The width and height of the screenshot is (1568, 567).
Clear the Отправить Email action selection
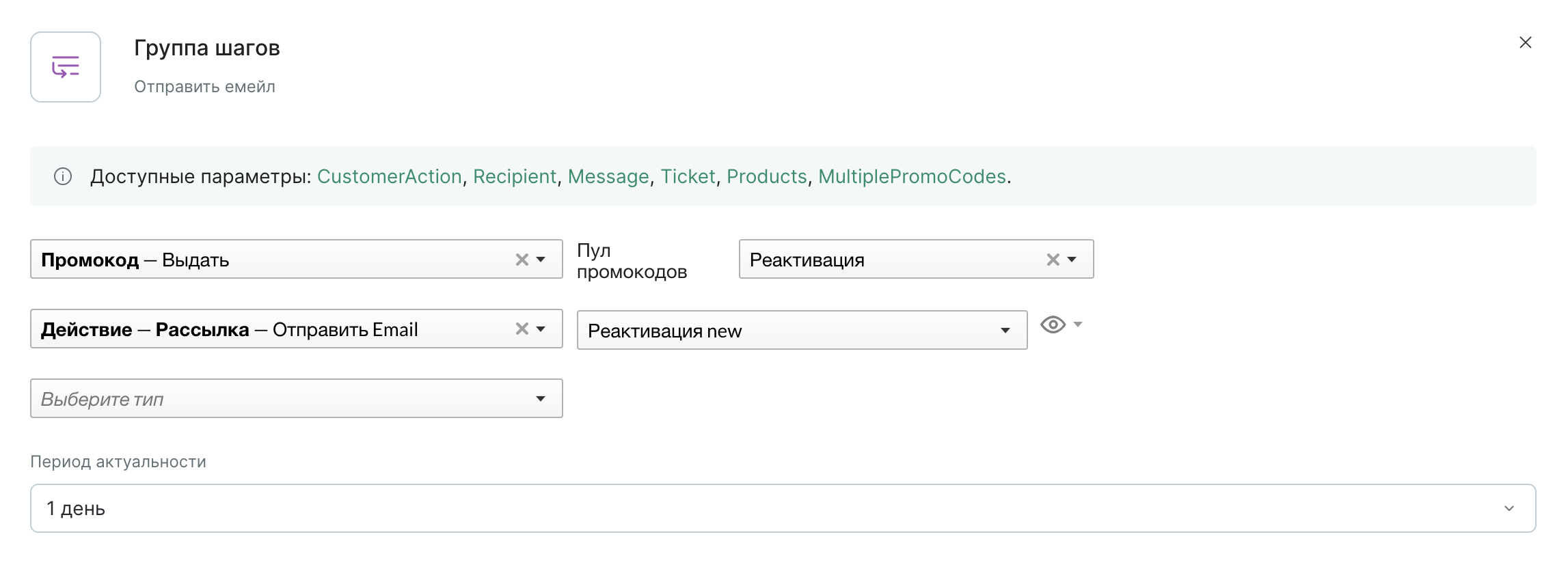pyautogui.click(x=522, y=329)
